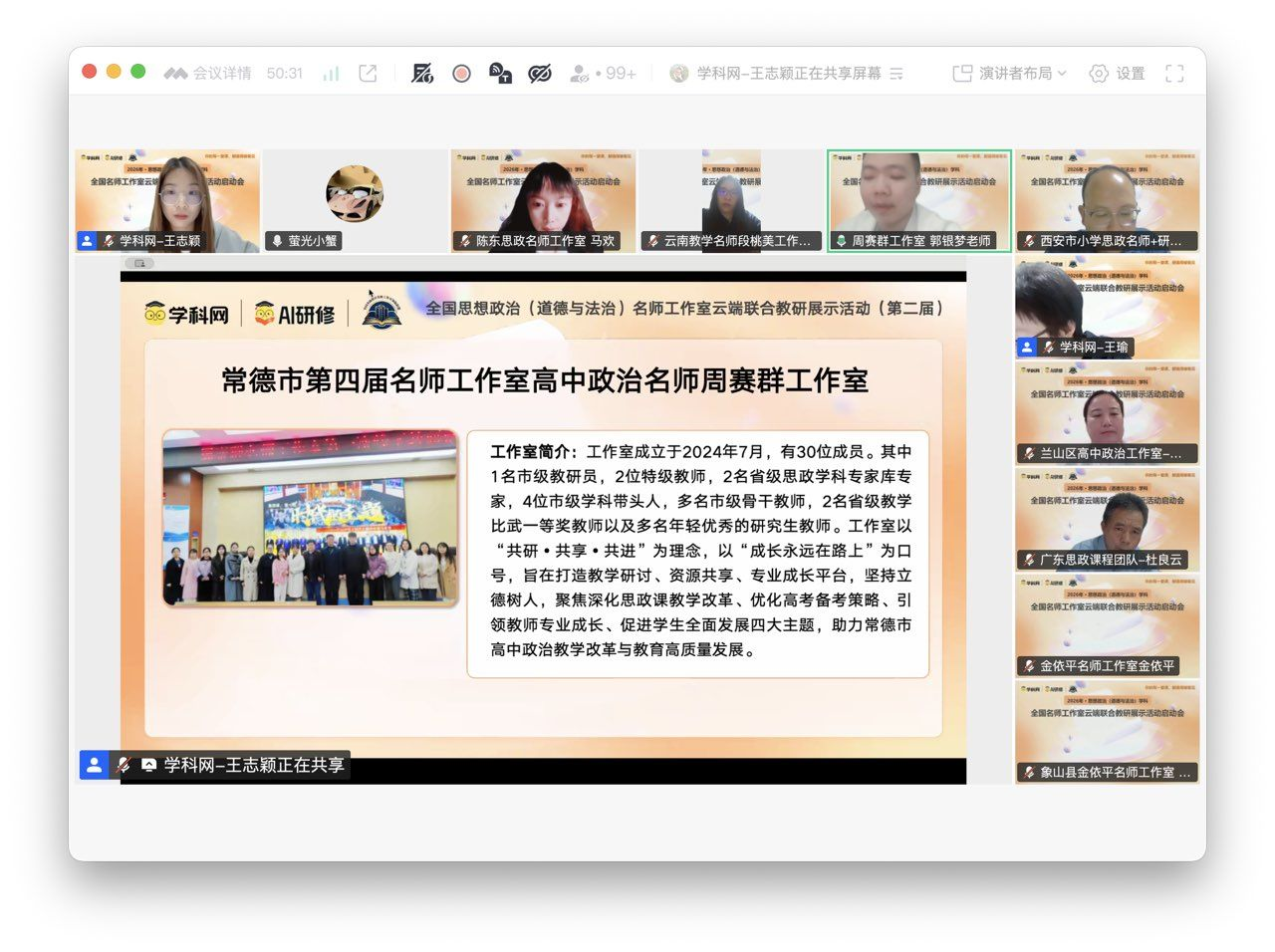Click the building emblem logo on slide
Screen dimensions: 1275x952
(382, 311)
